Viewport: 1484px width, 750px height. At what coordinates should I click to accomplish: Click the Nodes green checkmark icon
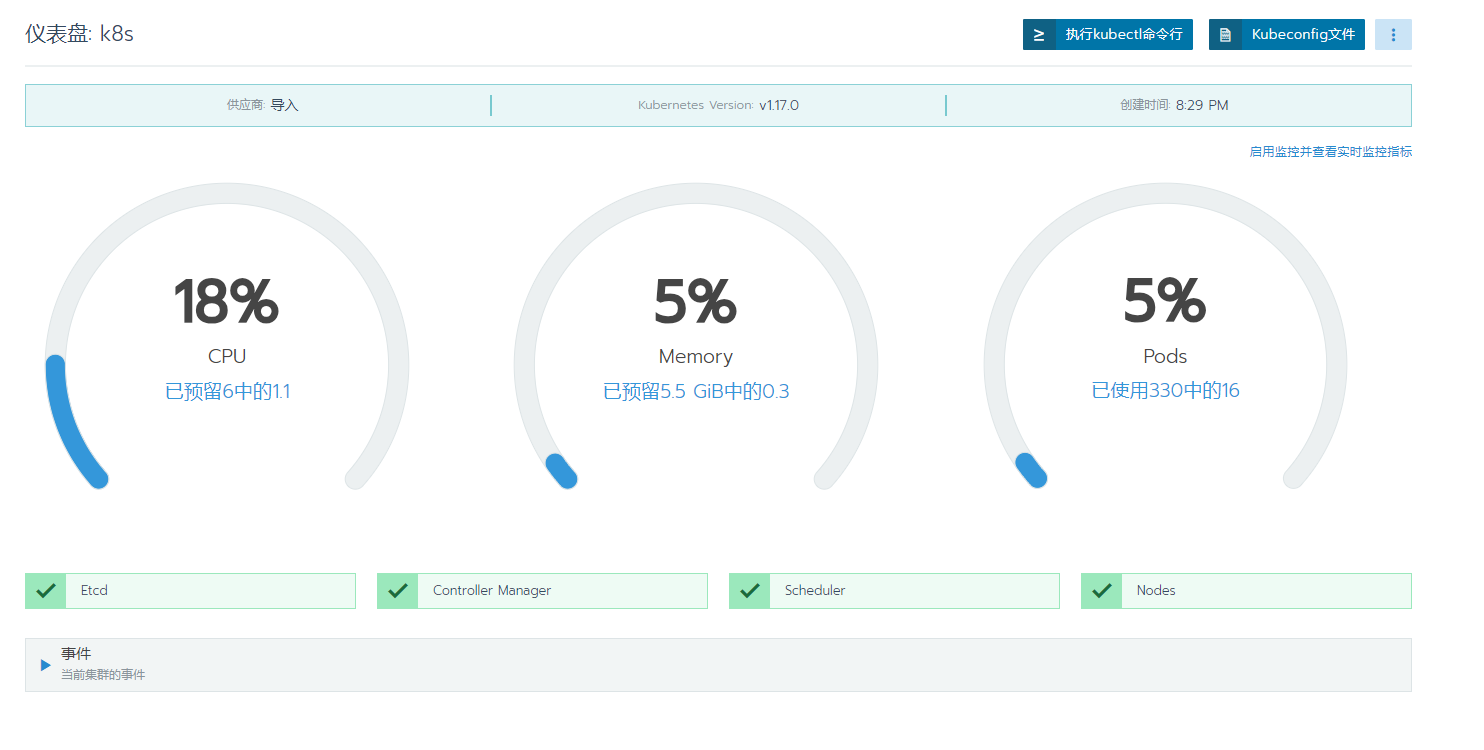[x=1102, y=590]
